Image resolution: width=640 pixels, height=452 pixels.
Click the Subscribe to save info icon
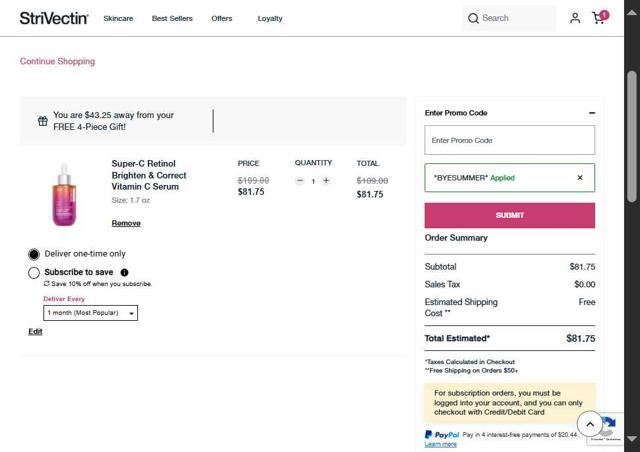pos(124,272)
